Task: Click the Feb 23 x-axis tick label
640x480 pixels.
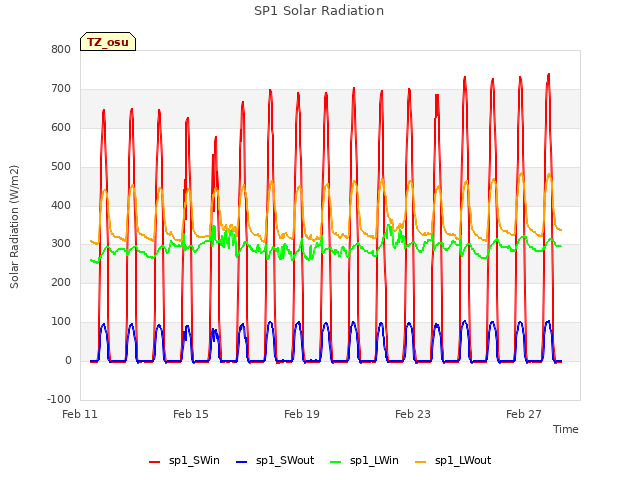Action: [413, 414]
